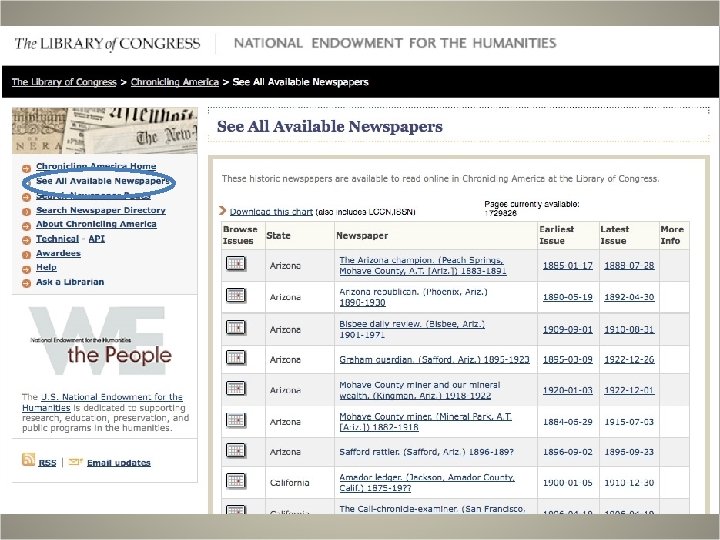Open browse issues icon for Arizona republican
This screenshot has height=540, width=720.
pos(236,295)
